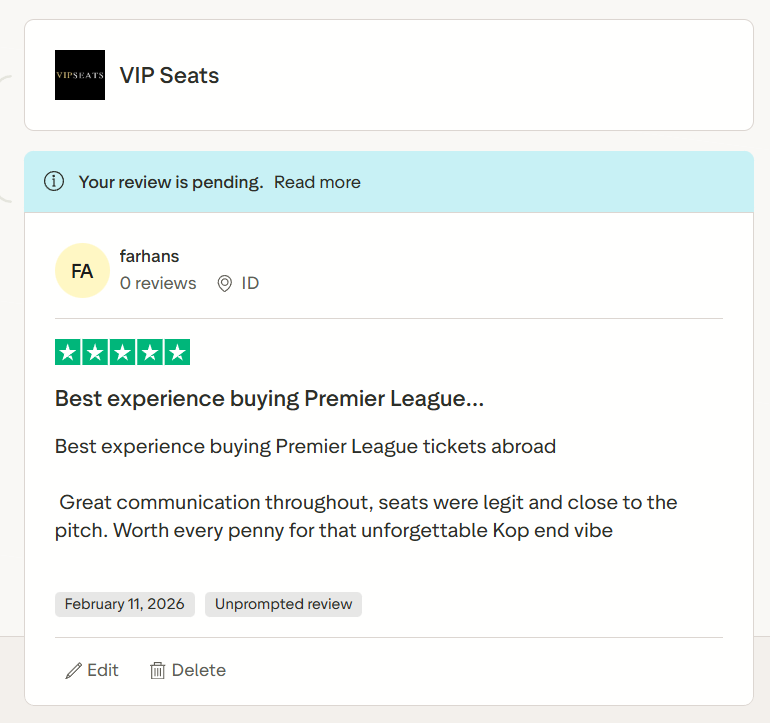Click the ID country label
The image size is (770, 723).
click(250, 283)
